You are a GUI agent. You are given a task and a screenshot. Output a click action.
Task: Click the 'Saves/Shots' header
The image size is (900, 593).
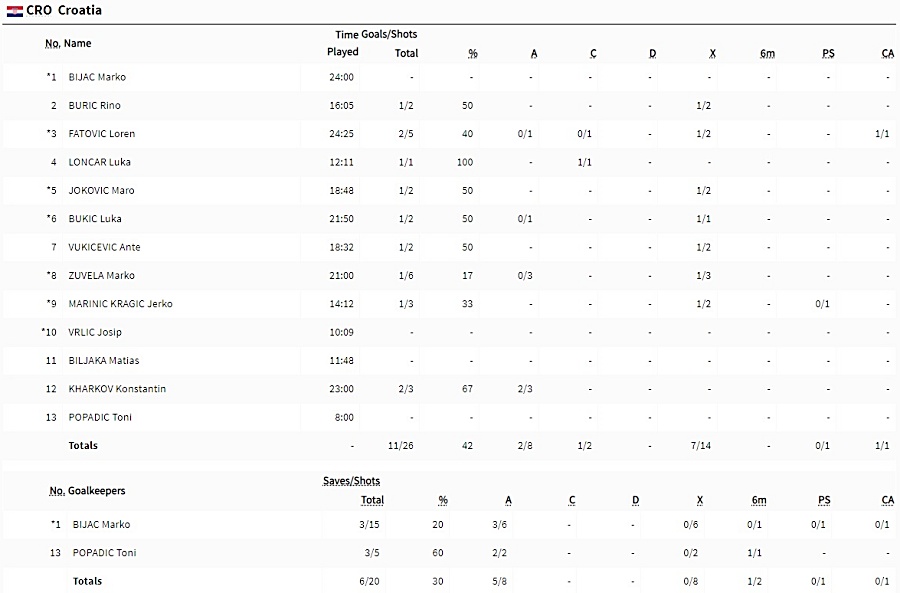[x=351, y=481]
